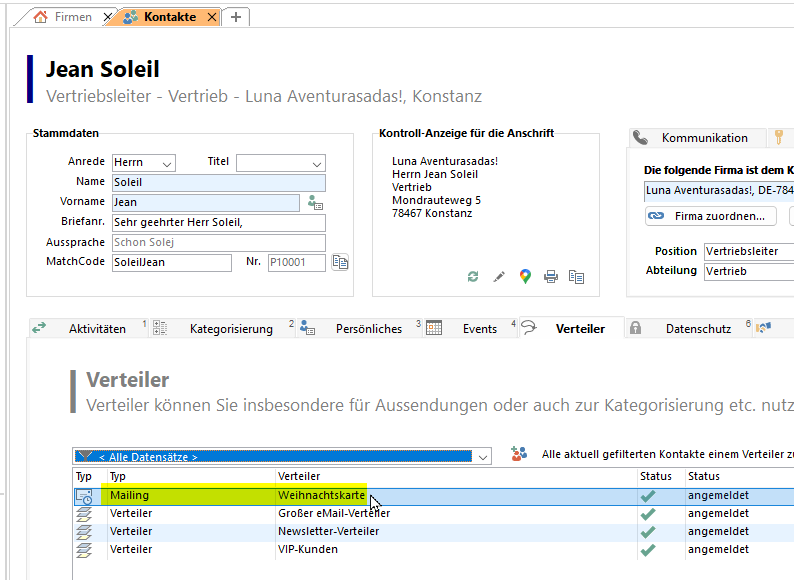Viewport: 794px width, 580px height.
Task: Toggle the status checkmark for VIP-Kunden
Action: pyautogui.click(x=648, y=549)
